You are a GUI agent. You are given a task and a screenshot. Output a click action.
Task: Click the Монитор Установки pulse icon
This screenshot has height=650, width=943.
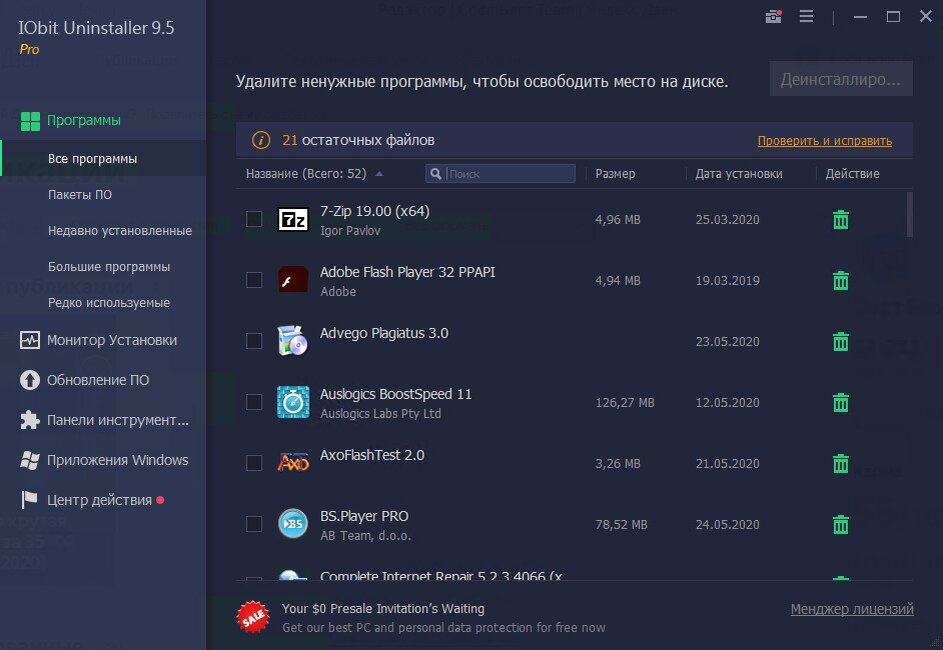pos(29,340)
